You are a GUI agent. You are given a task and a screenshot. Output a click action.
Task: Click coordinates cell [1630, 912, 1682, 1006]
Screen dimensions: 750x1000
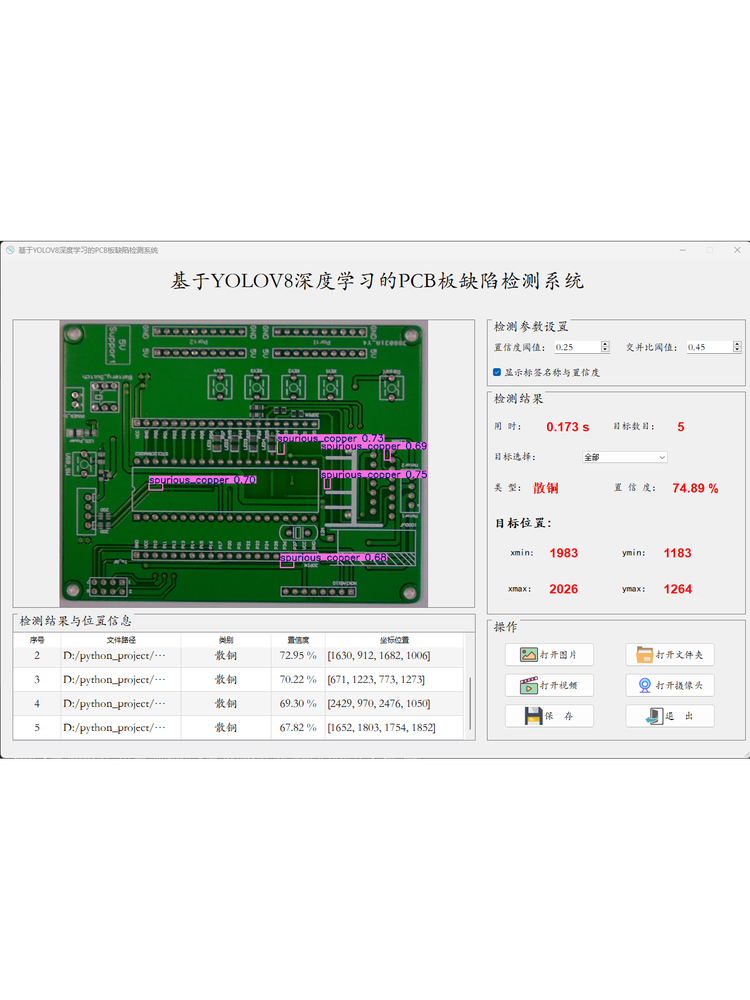click(394, 656)
